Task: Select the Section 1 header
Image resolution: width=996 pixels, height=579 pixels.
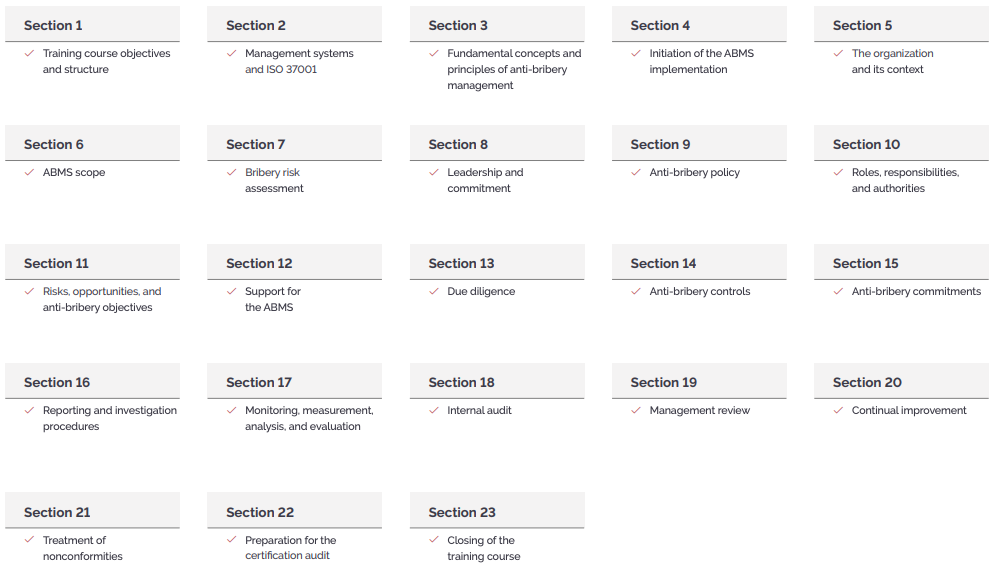Action: pos(93,24)
